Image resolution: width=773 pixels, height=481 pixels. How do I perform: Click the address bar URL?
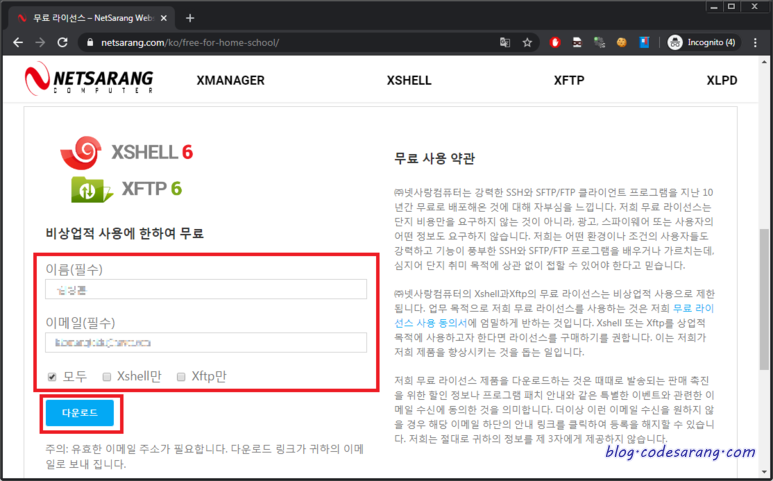click(190, 43)
